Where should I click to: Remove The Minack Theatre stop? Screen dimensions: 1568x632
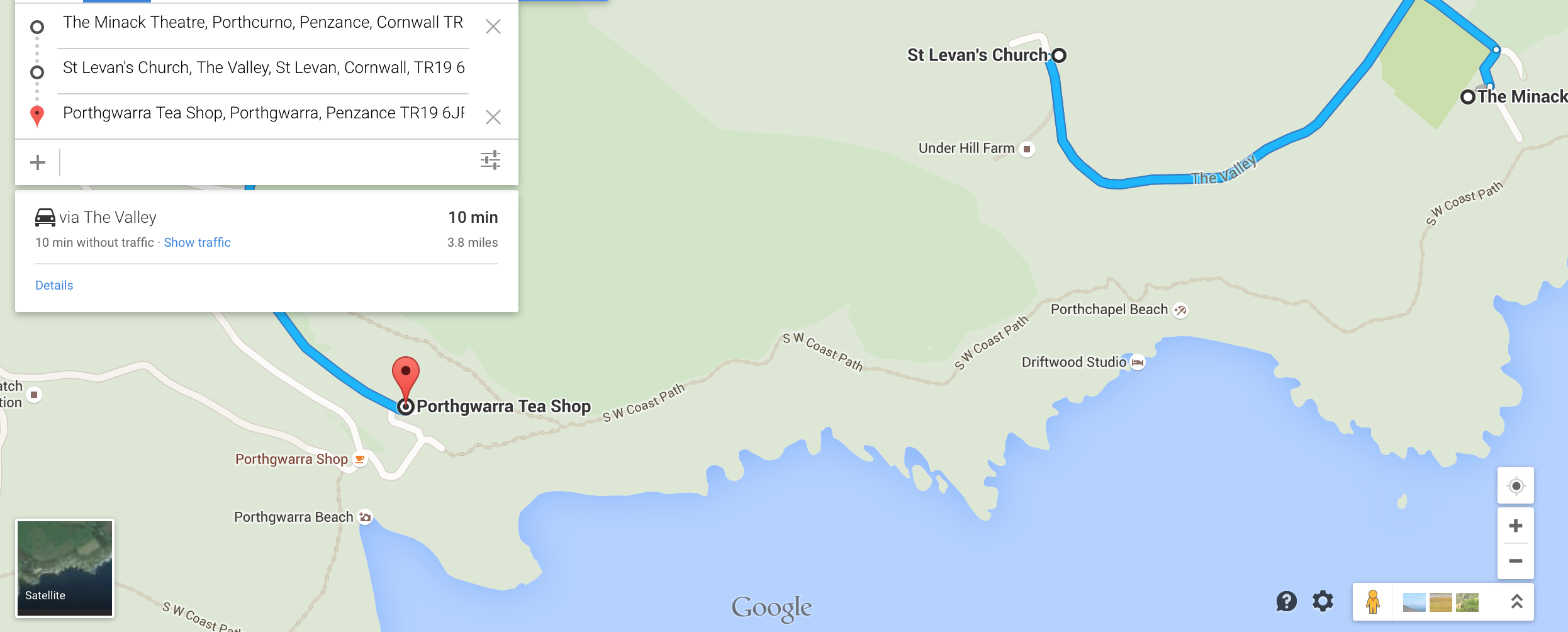pos(493,26)
